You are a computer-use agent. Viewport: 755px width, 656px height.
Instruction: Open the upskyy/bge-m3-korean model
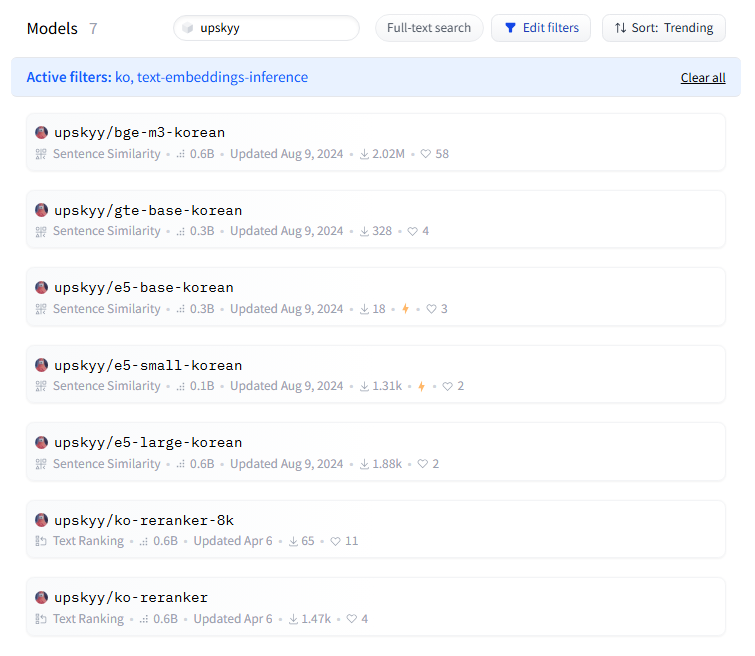click(376, 142)
